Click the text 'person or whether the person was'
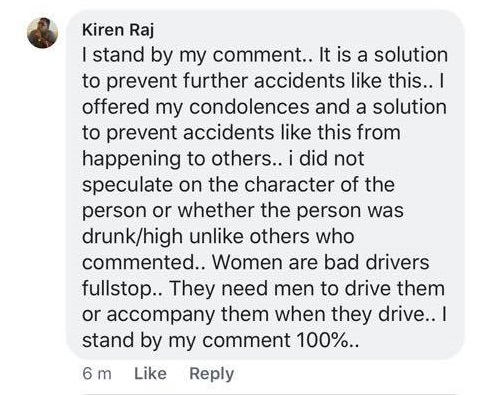Image resolution: width=491 pixels, height=395 pixels. click(243, 211)
